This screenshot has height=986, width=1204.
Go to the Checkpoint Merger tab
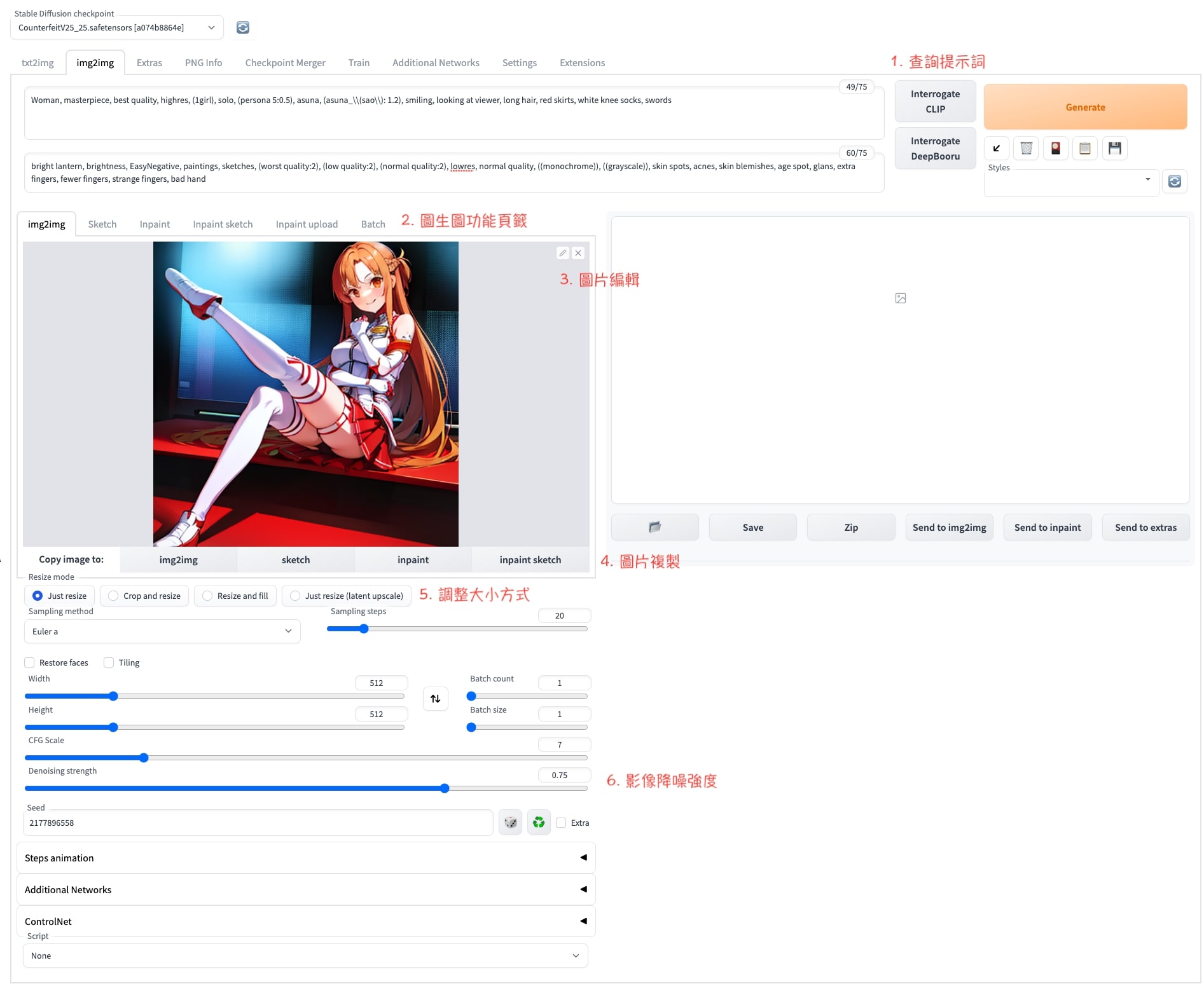[285, 62]
